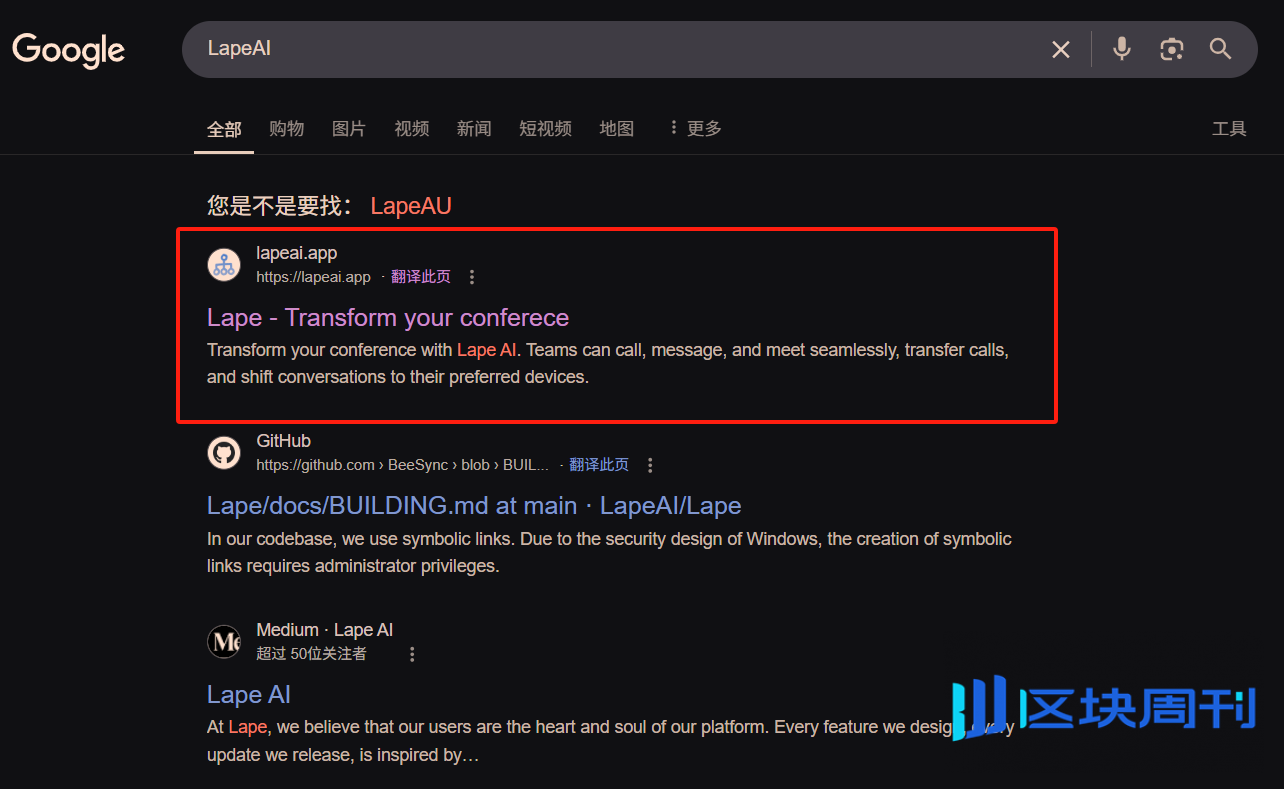The width and height of the screenshot is (1284, 789).
Task: Click the GitHub favicon icon
Action: point(224,453)
